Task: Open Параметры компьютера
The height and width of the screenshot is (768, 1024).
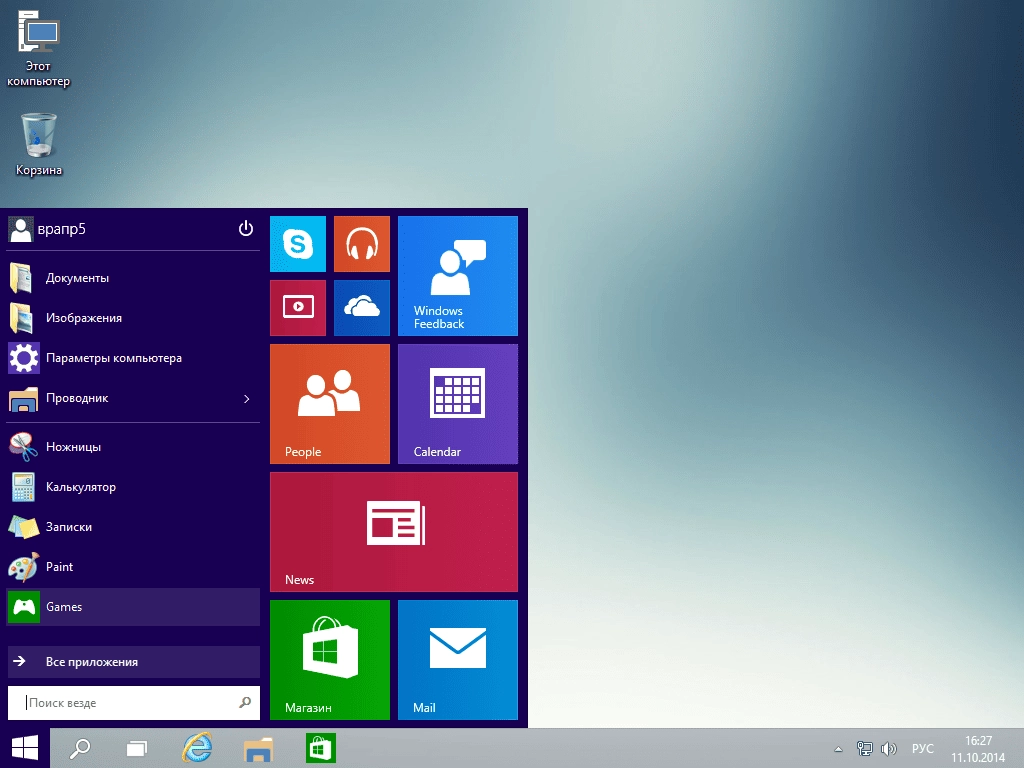Action: click(x=133, y=358)
